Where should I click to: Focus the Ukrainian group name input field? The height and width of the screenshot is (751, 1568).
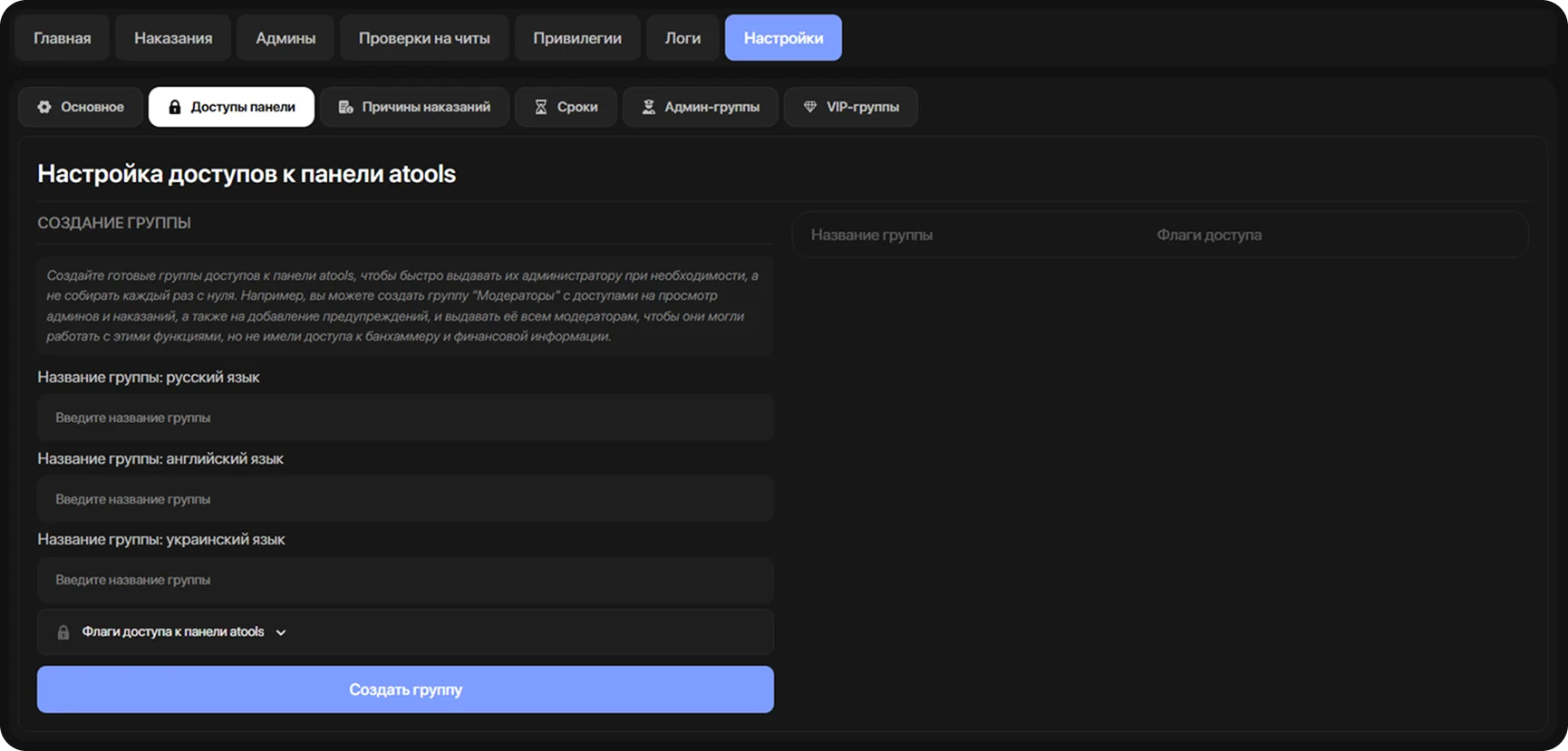pyautogui.click(x=405, y=580)
